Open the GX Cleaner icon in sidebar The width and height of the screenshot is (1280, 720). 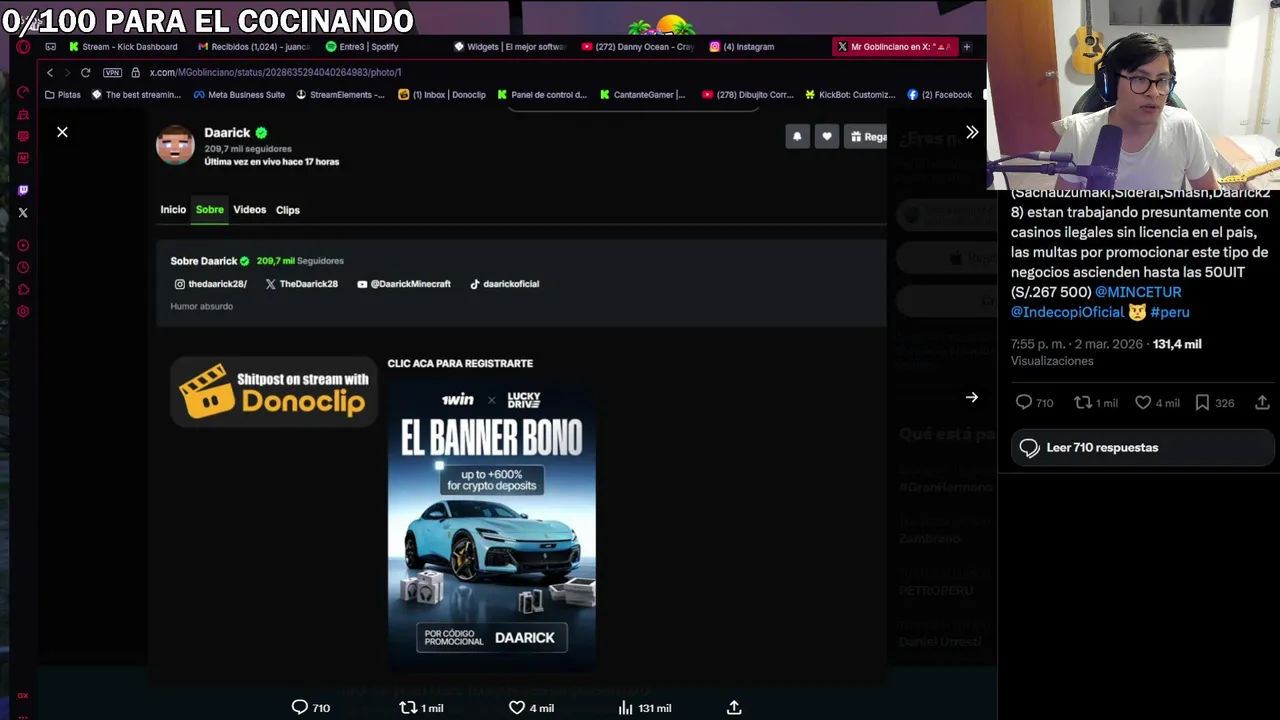click(23, 114)
